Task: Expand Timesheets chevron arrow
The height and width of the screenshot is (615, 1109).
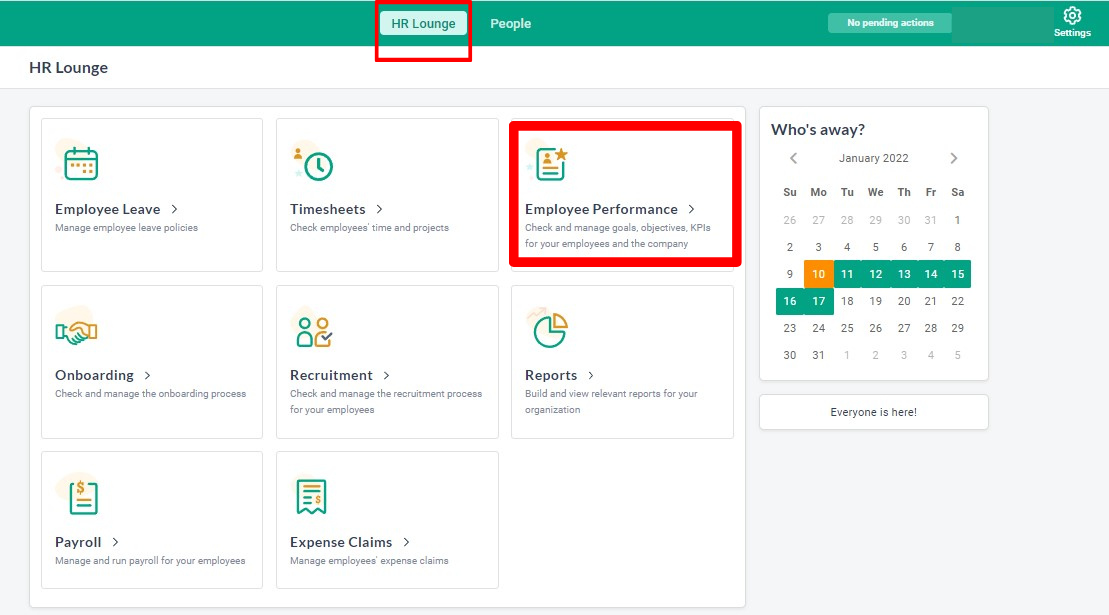Action: pos(380,209)
